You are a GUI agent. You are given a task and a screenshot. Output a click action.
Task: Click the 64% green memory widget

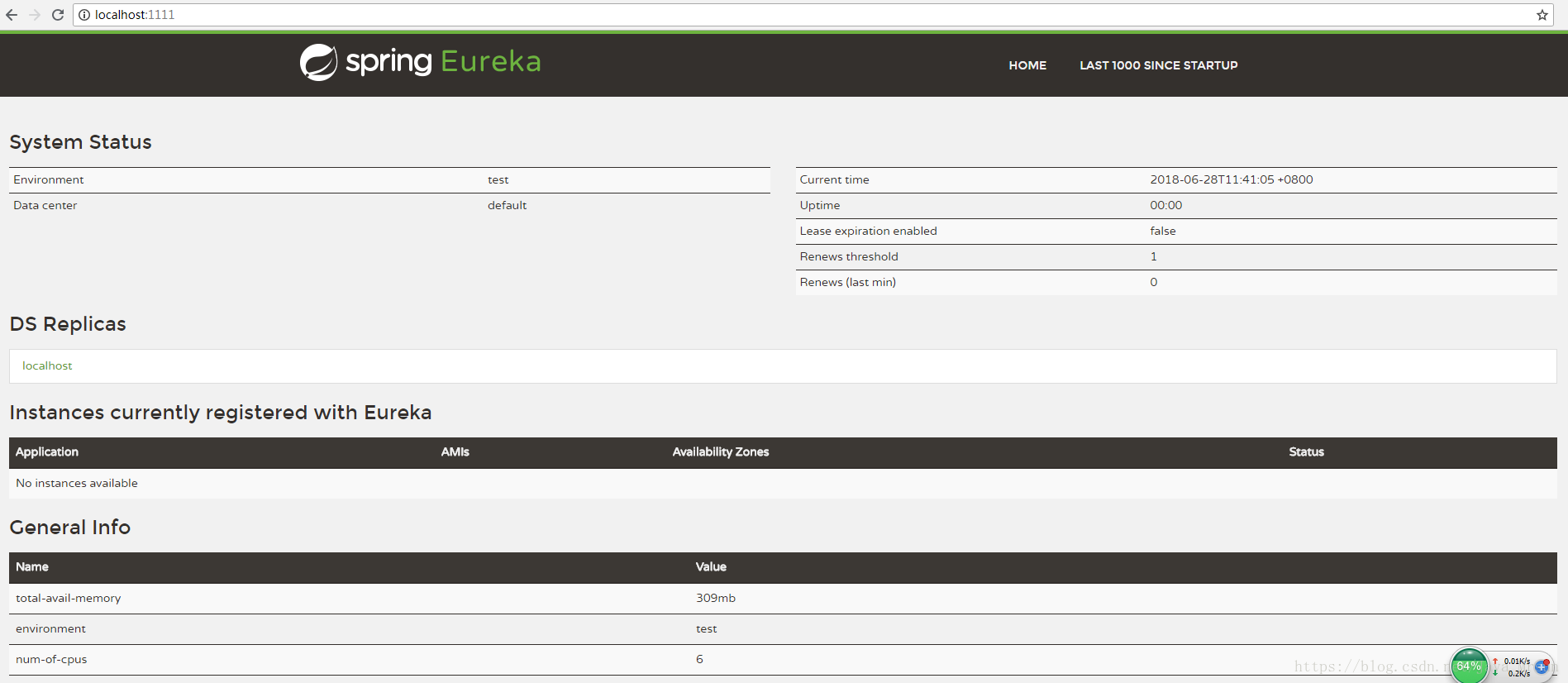(x=1469, y=666)
